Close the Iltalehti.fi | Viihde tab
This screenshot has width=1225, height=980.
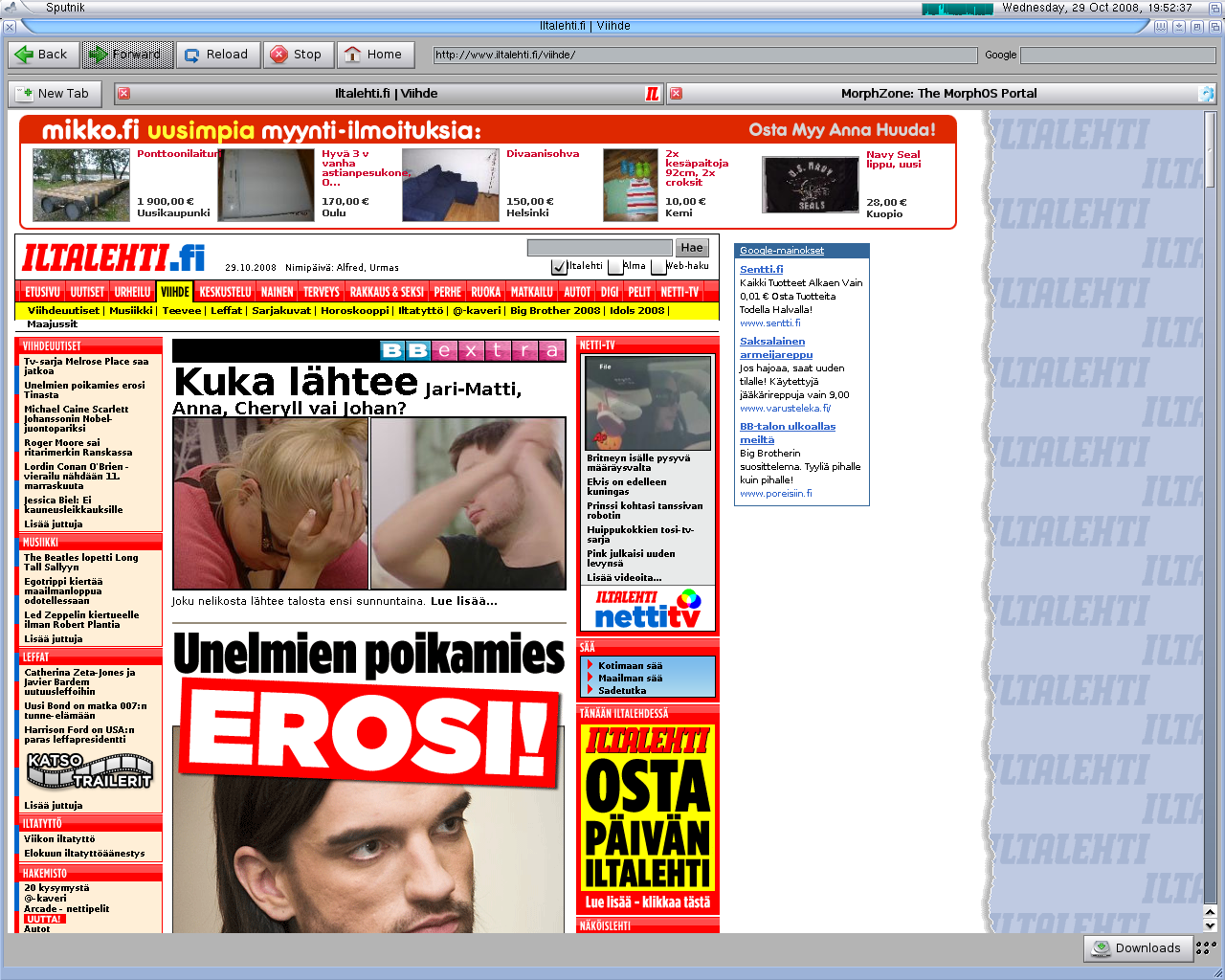124,93
